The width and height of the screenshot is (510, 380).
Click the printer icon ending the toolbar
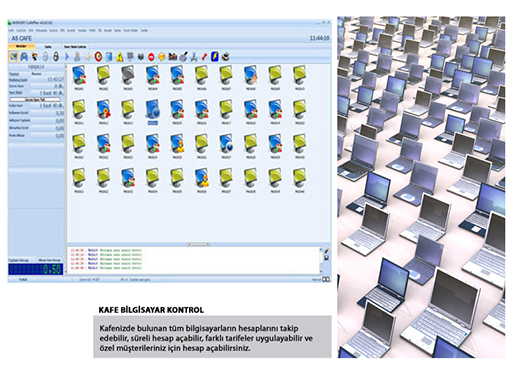point(226,57)
